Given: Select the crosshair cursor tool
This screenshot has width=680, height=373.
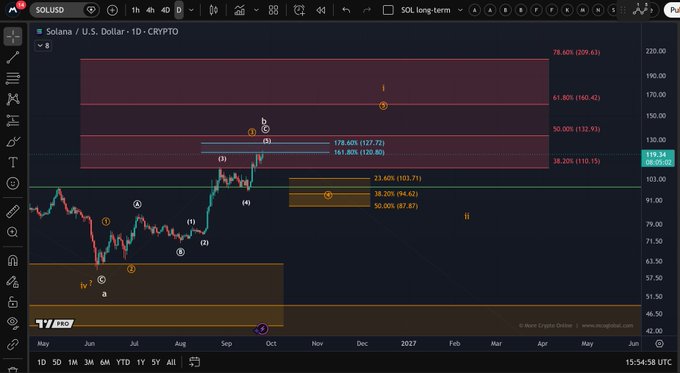Looking at the screenshot, I should [x=13, y=37].
